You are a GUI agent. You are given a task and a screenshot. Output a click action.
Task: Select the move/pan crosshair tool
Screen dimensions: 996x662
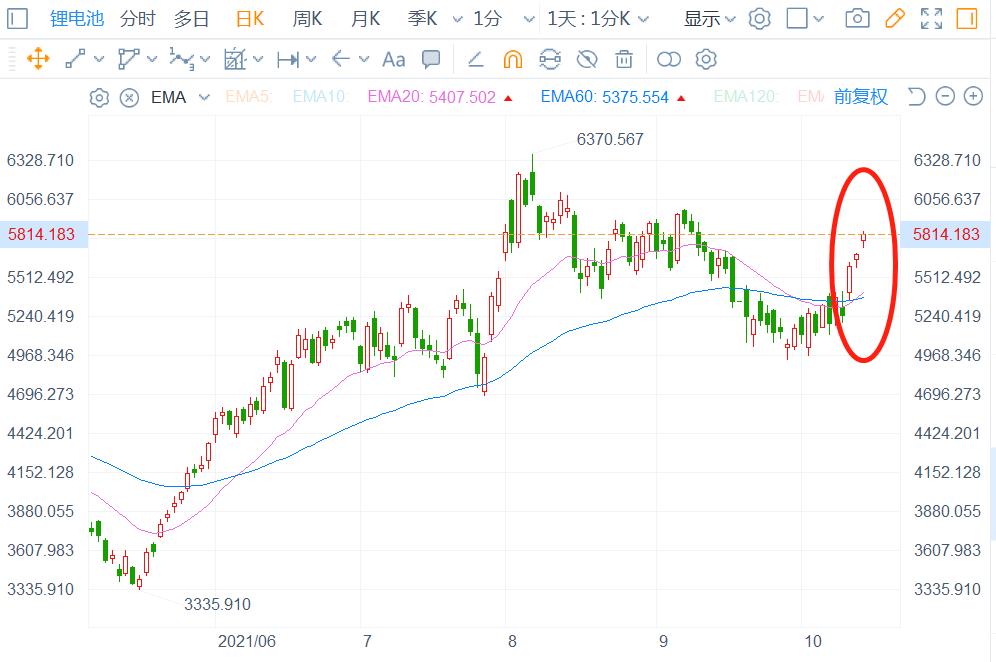[38, 59]
